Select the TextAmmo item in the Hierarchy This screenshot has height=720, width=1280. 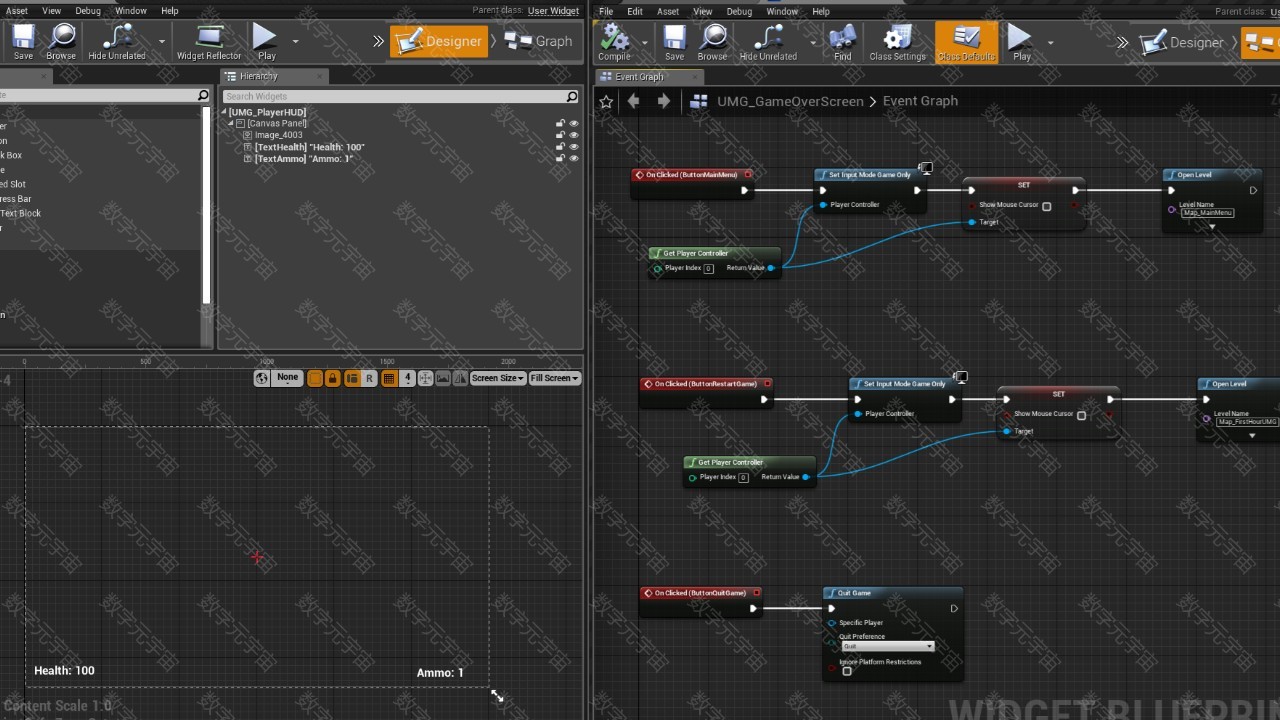point(303,159)
